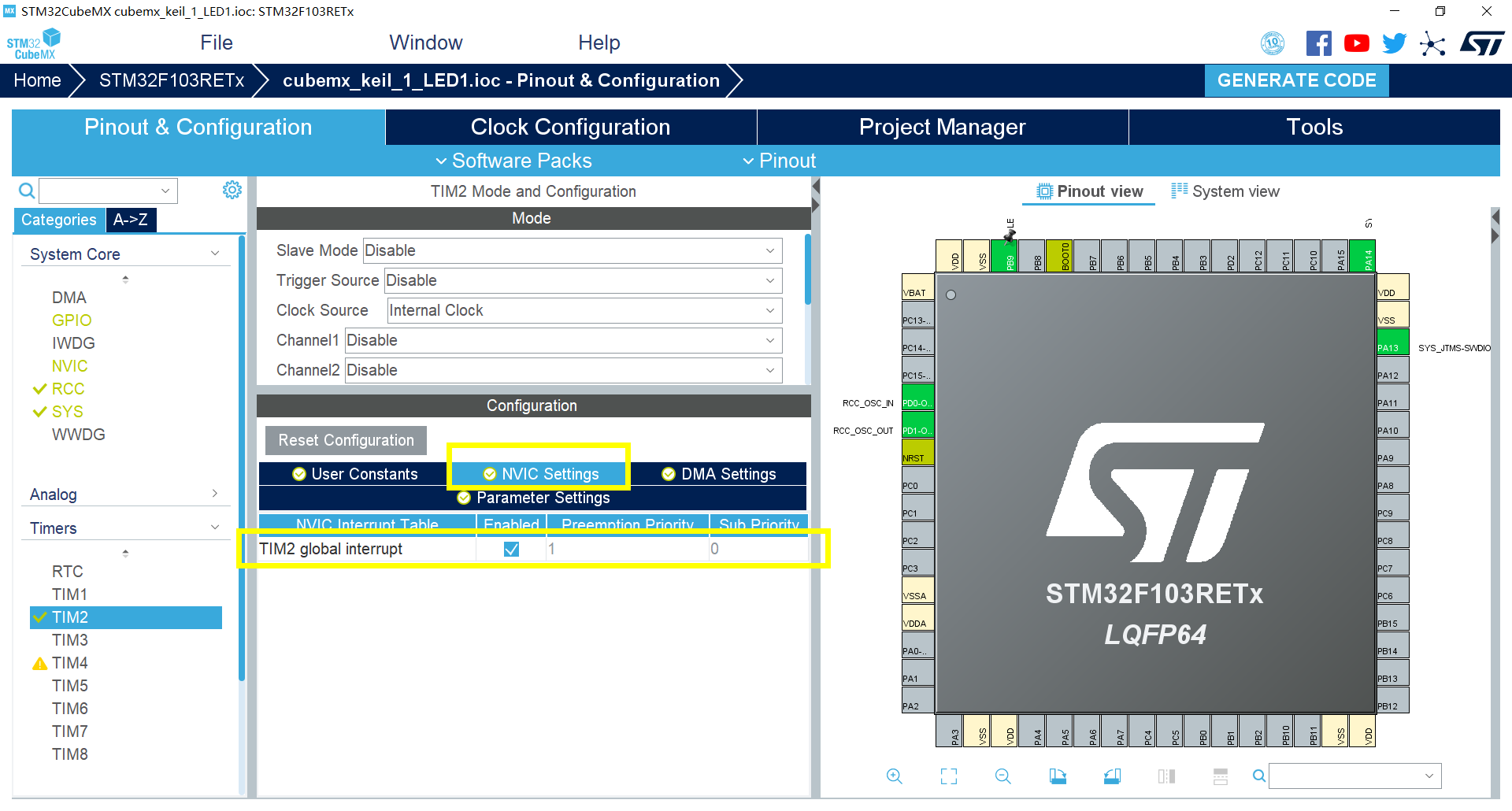Click the Mode section vertical scrollbar
1512x811 pixels.
808,269
